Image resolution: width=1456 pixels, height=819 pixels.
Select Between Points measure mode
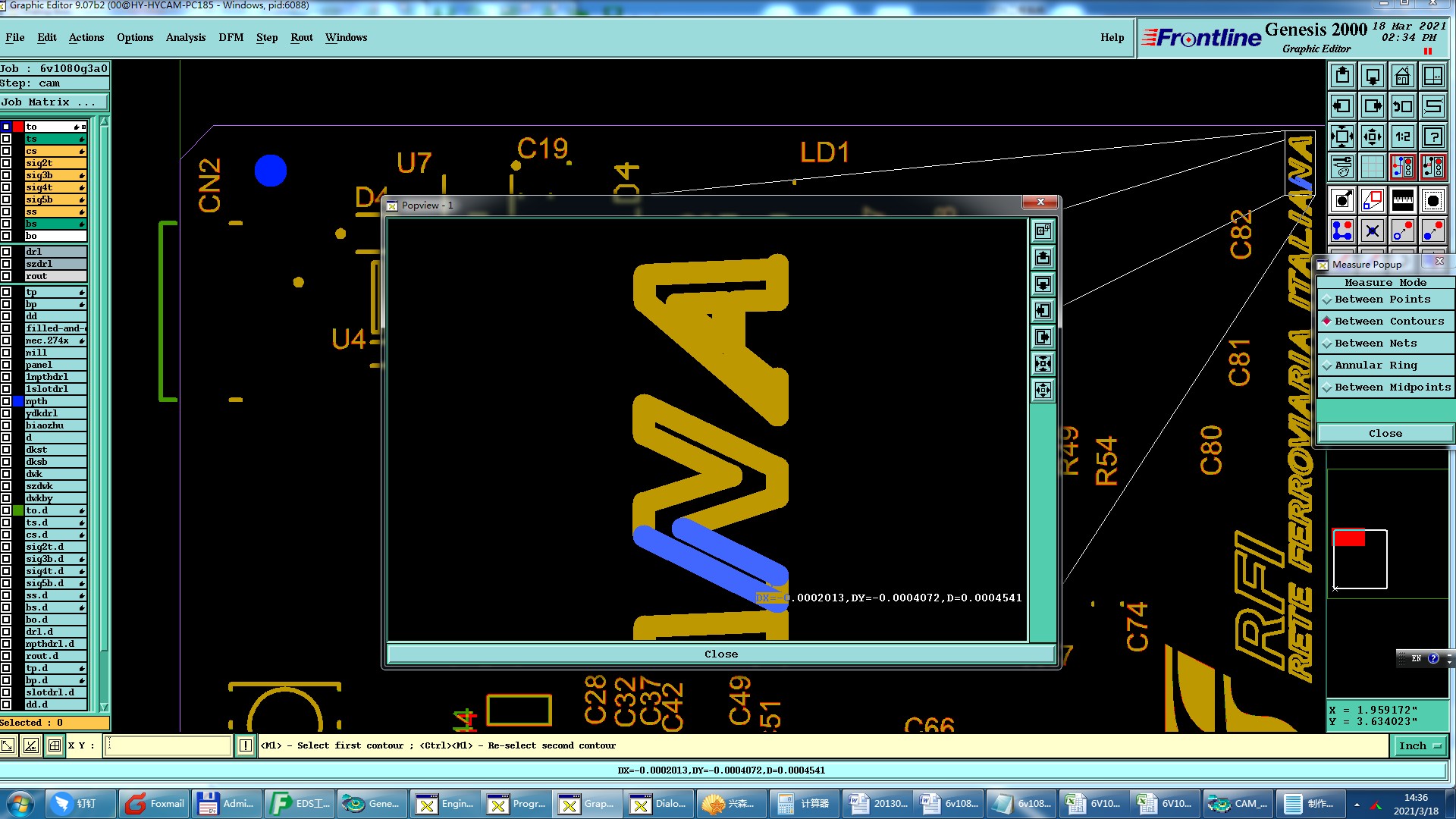[x=1382, y=300]
